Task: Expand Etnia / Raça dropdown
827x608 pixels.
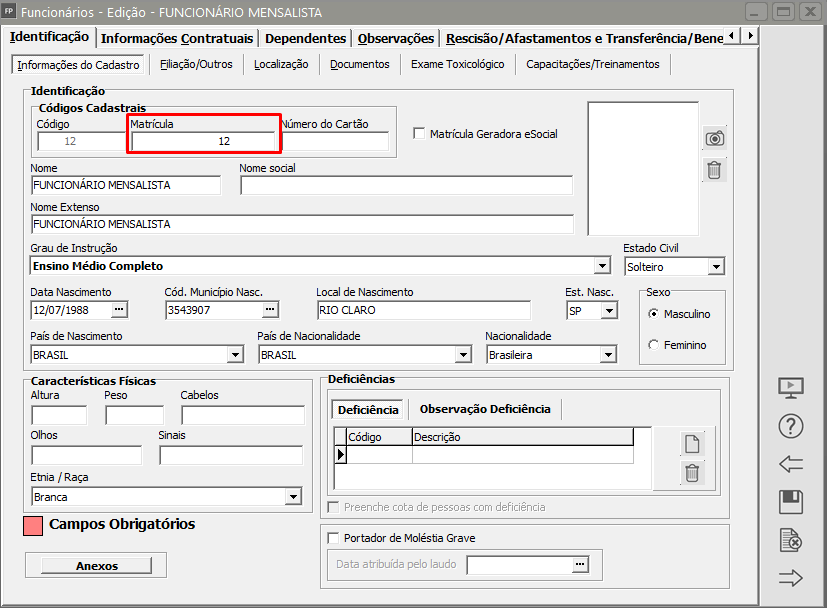Action: coord(293,497)
